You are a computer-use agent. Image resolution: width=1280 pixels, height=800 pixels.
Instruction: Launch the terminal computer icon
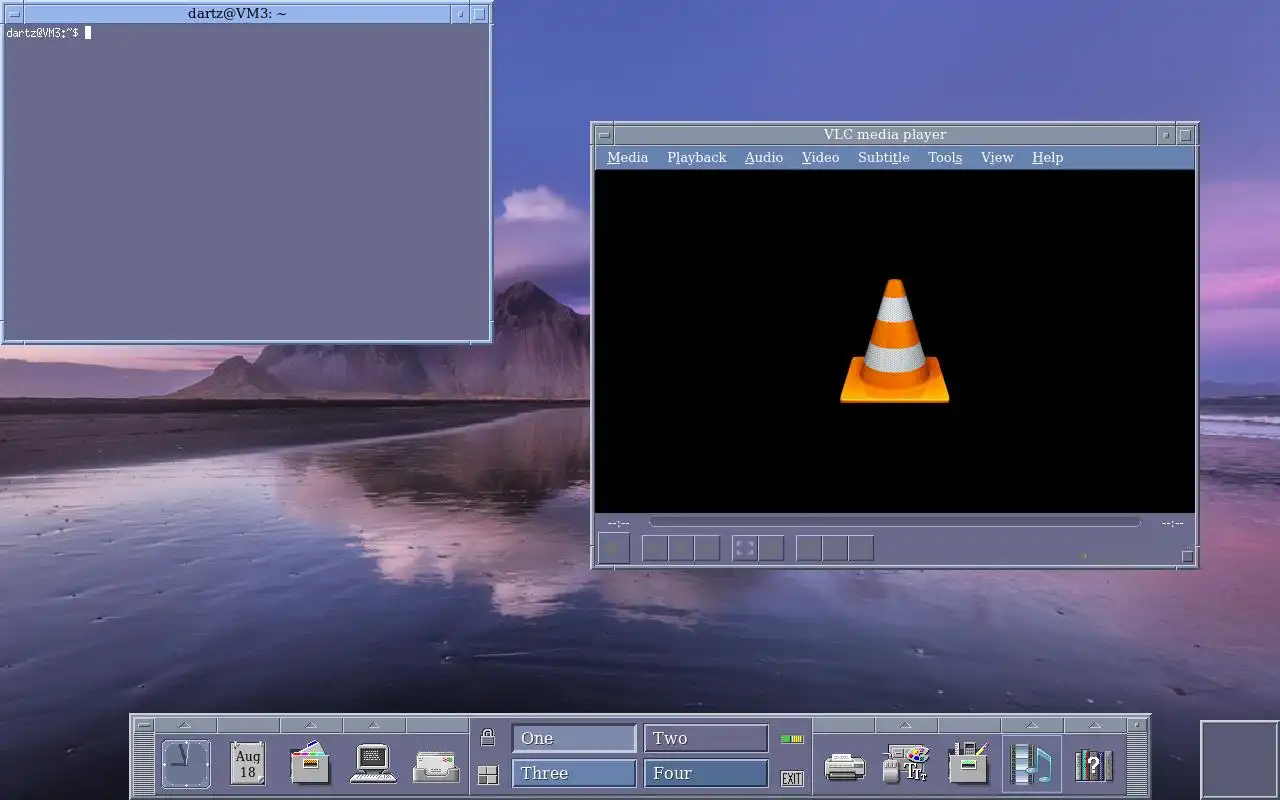[373, 765]
